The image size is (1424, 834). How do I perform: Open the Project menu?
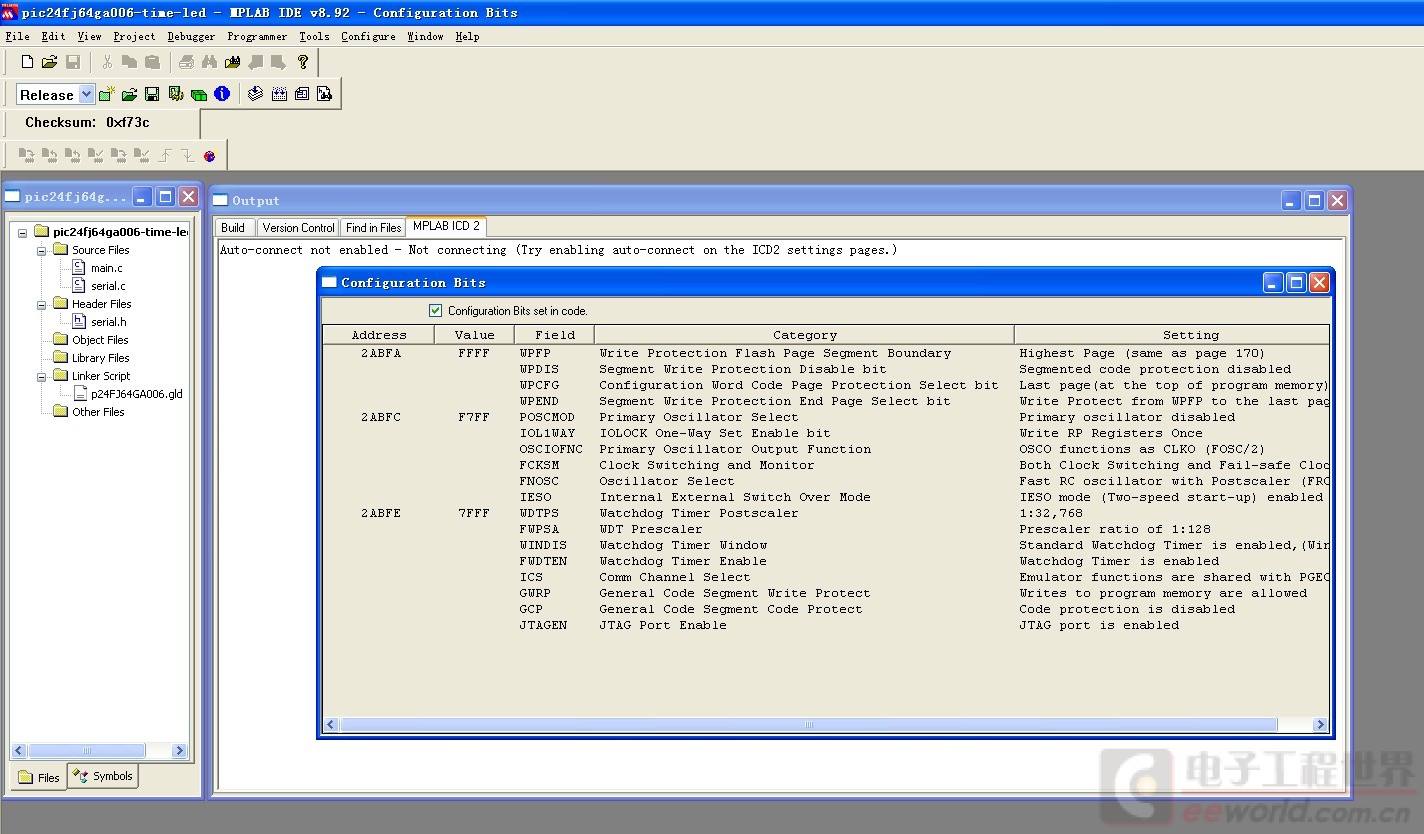pyautogui.click(x=134, y=36)
